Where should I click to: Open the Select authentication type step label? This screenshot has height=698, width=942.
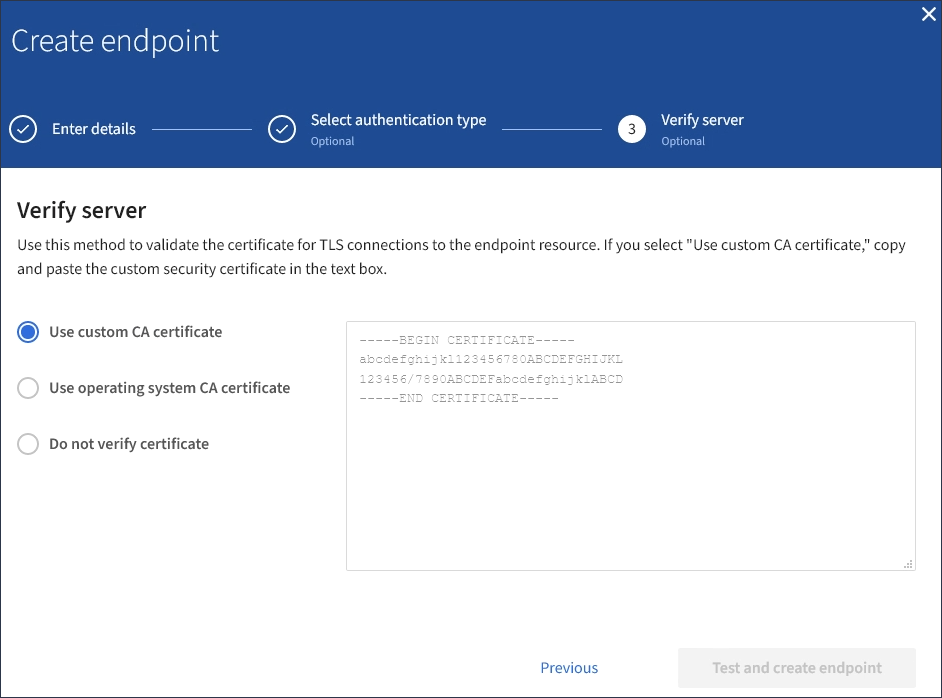(398, 120)
